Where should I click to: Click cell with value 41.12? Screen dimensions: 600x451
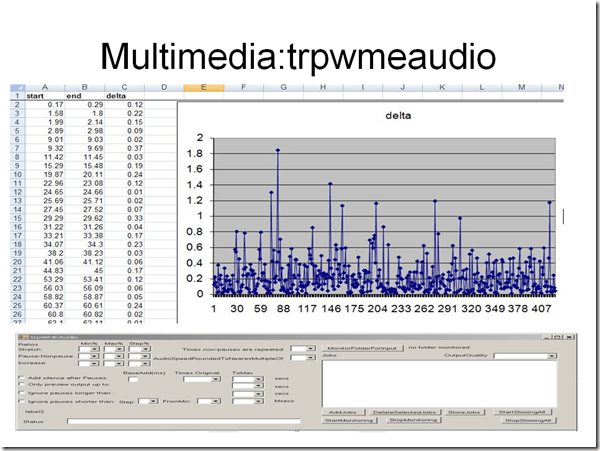[85, 262]
